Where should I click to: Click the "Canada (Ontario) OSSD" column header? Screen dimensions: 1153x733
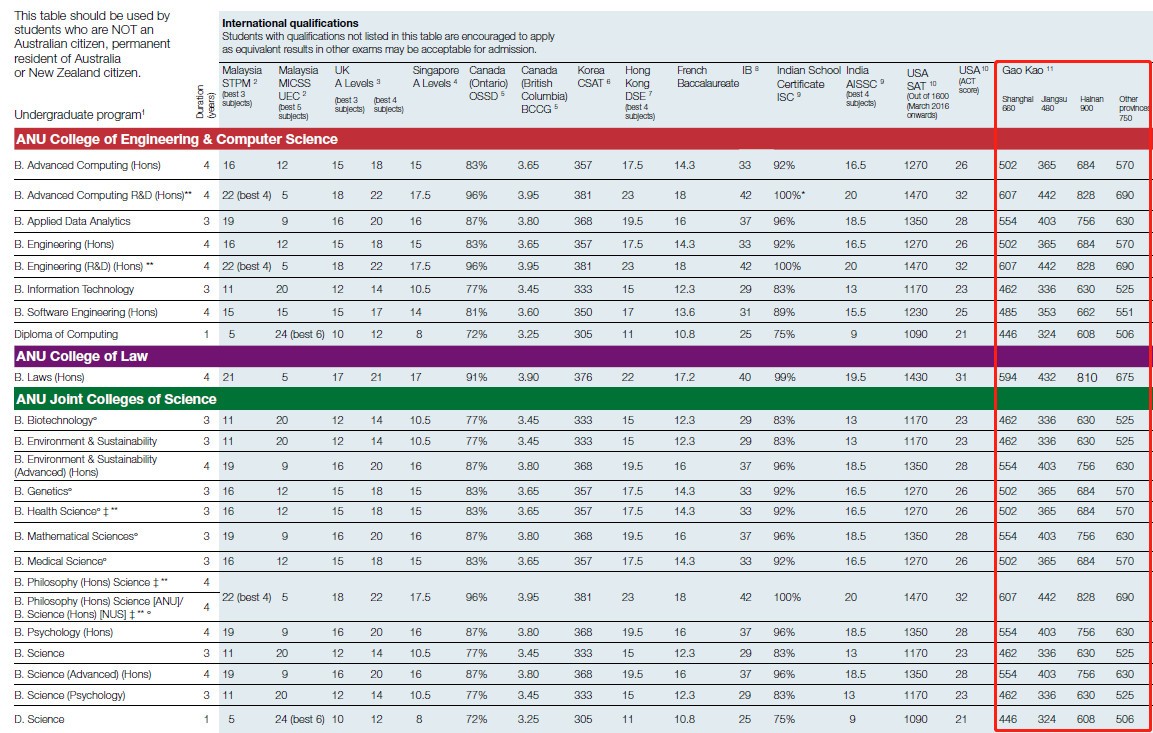[x=488, y=83]
